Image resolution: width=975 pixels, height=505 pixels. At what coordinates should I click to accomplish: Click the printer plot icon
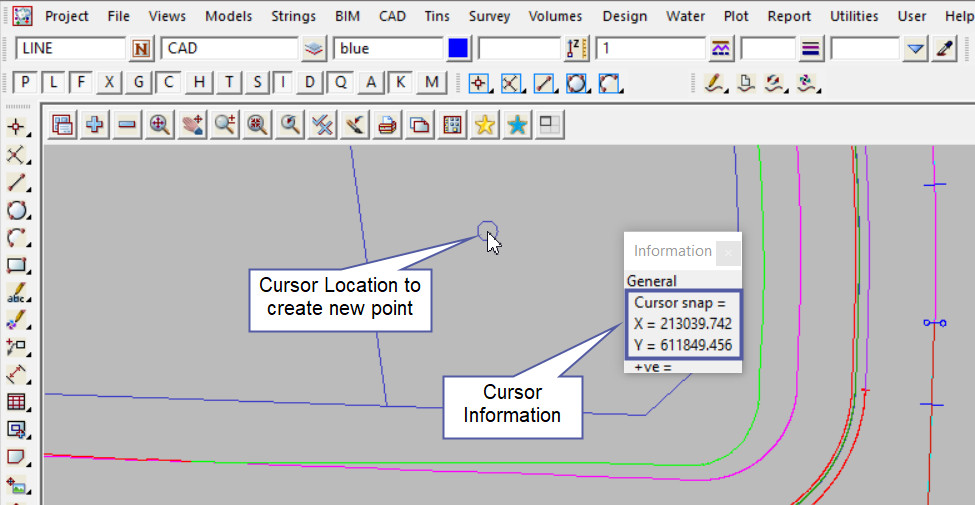(388, 125)
